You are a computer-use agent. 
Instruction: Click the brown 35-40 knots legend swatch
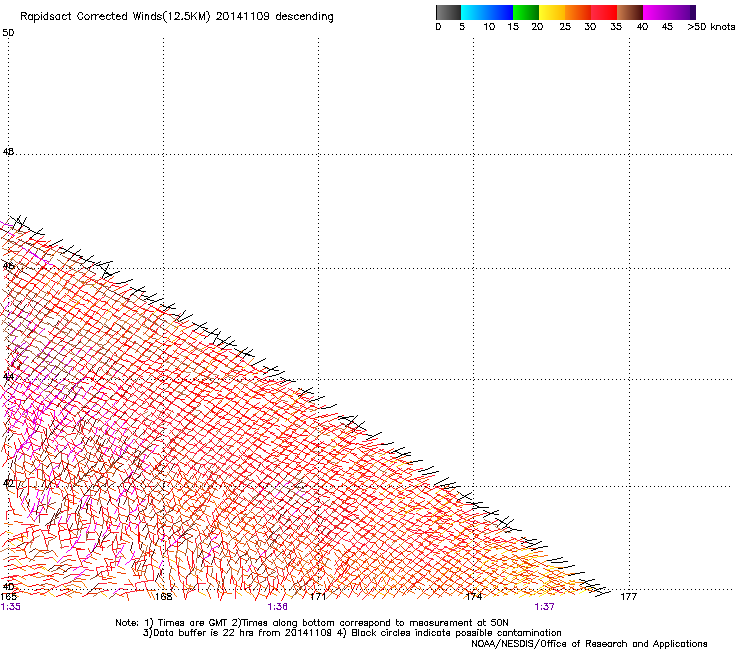[x=630, y=12]
